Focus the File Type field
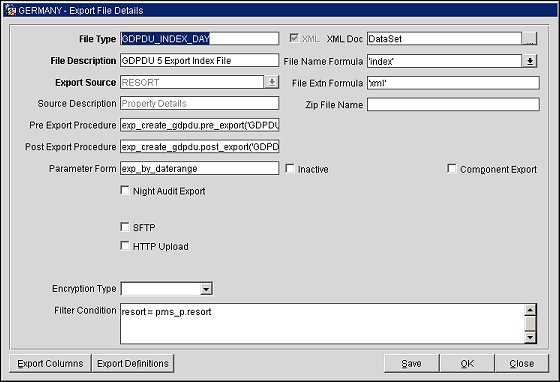Viewport: 560px width, 382px height. 199,39
